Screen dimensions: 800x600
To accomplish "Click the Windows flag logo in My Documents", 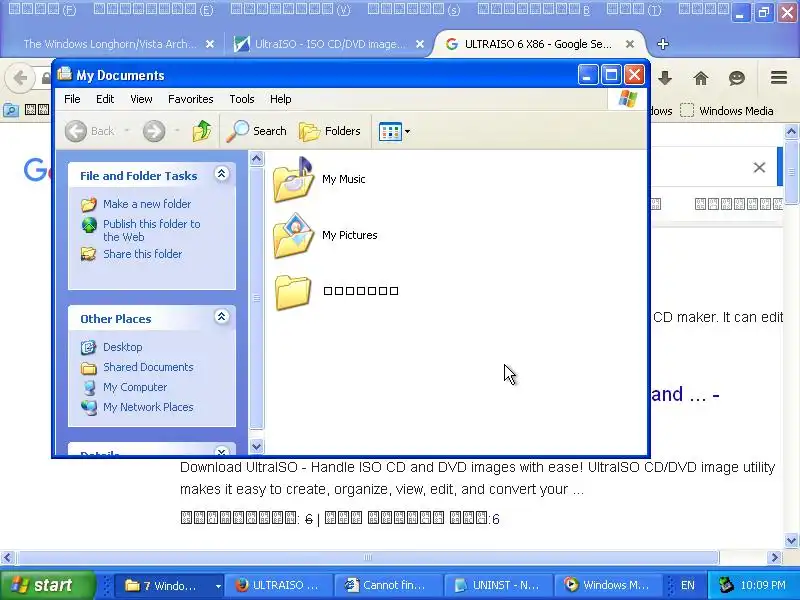I will pyautogui.click(x=628, y=99).
